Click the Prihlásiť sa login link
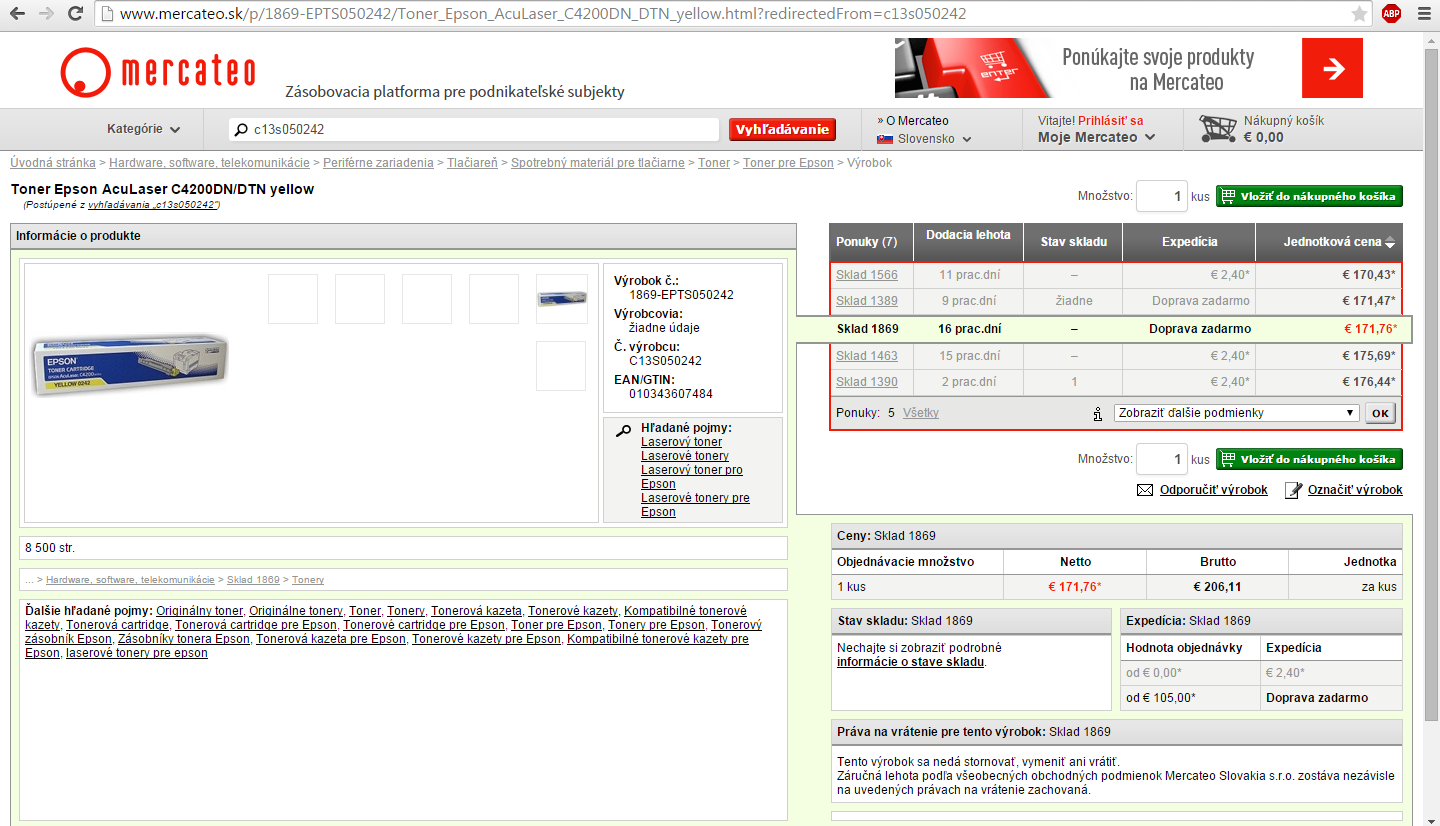This screenshot has width=1440, height=826. pyautogui.click(x=1110, y=120)
